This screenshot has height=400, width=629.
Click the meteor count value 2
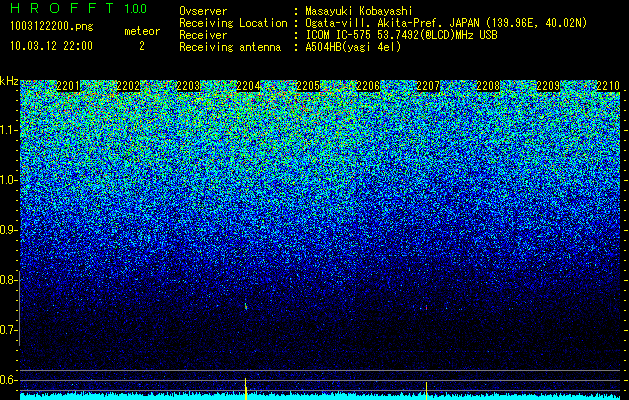[142, 46]
